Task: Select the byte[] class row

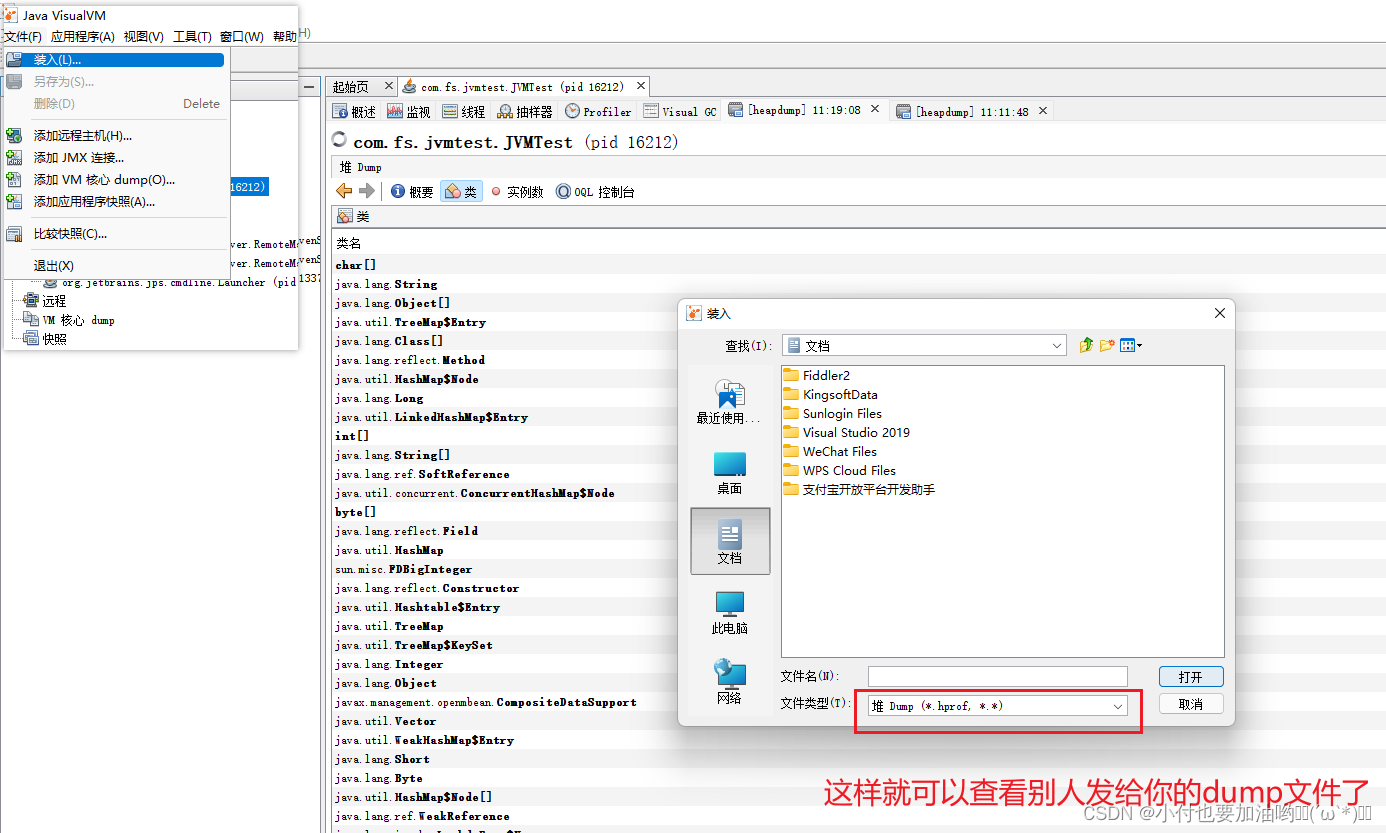Action: (x=860, y=512)
